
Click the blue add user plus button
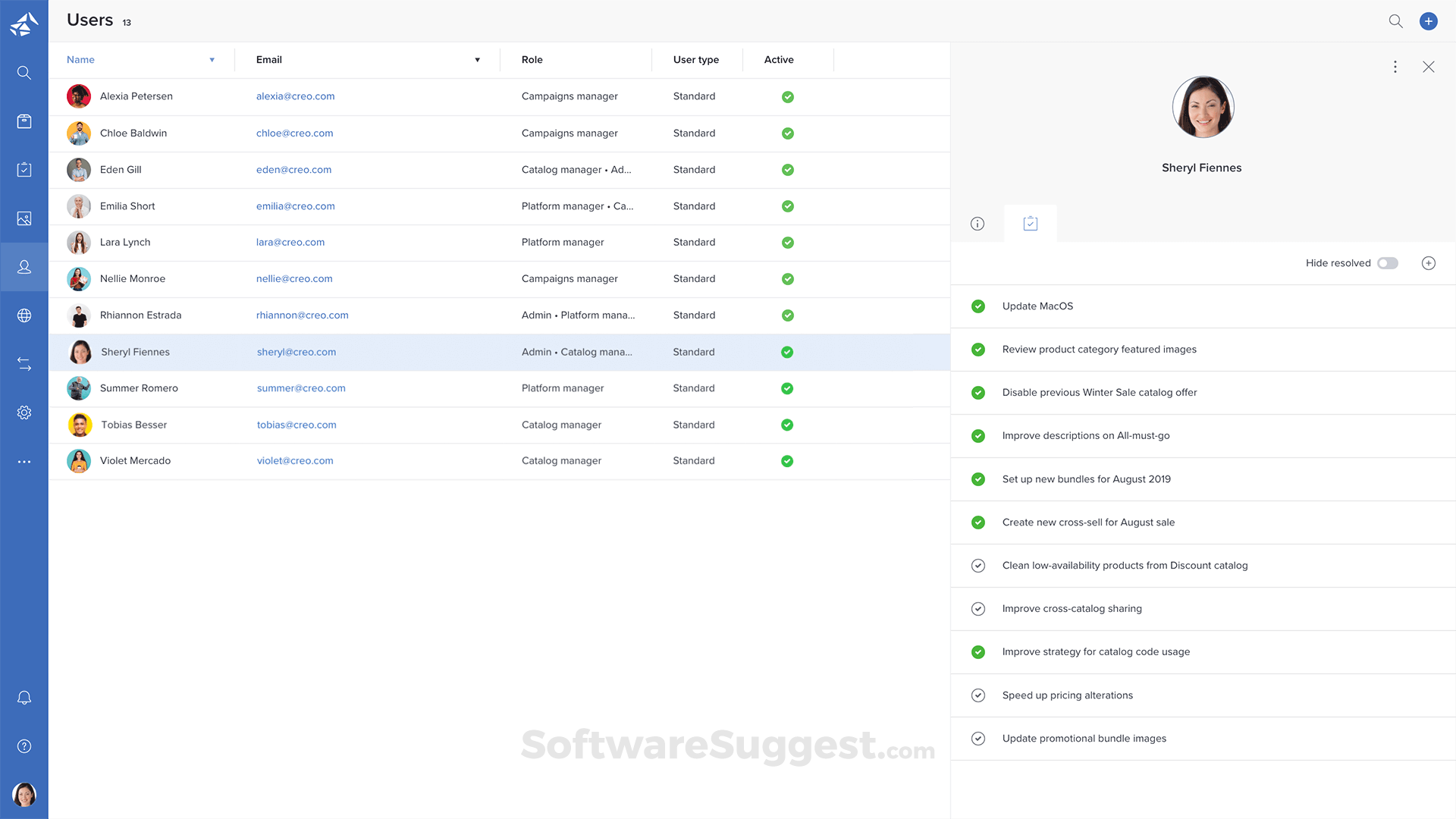tap(1428, 21)
